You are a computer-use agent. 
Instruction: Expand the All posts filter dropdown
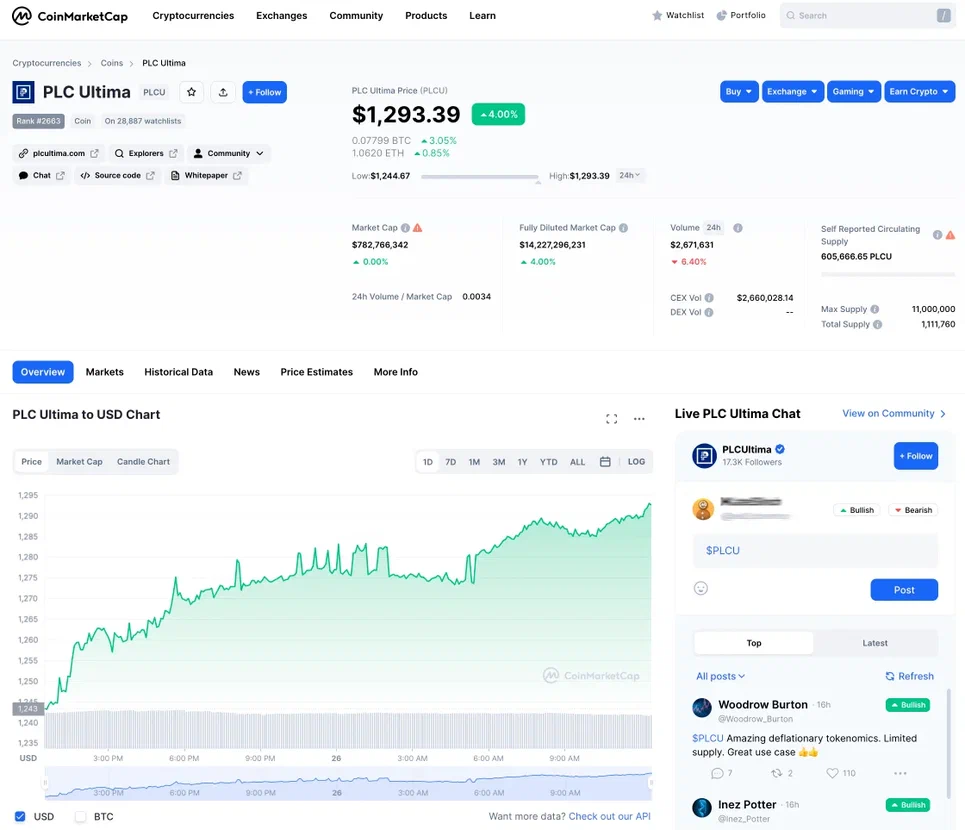[721, 676]
